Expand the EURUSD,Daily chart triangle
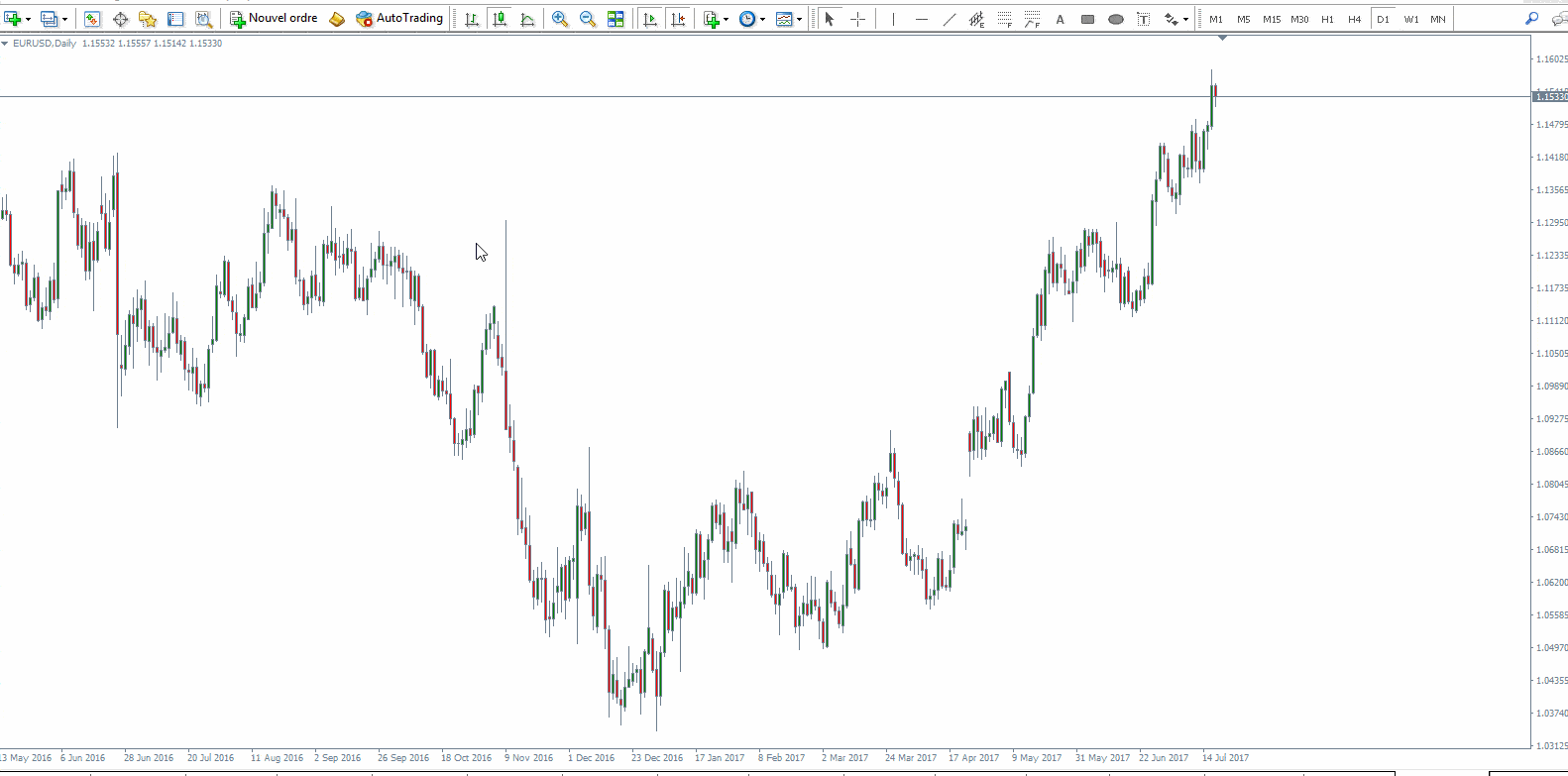The image size is (1568, 776). 5,44
